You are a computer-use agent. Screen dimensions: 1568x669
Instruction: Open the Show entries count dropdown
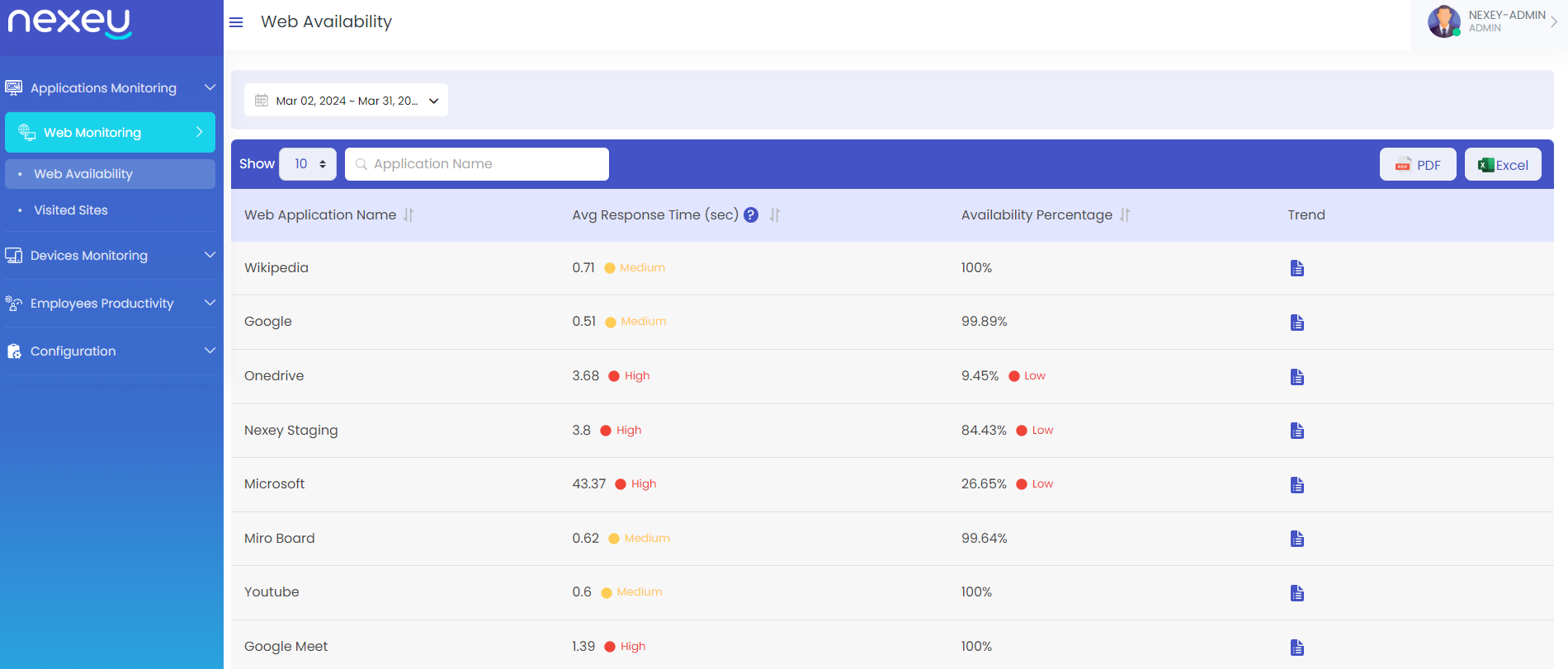coord(308,164)
